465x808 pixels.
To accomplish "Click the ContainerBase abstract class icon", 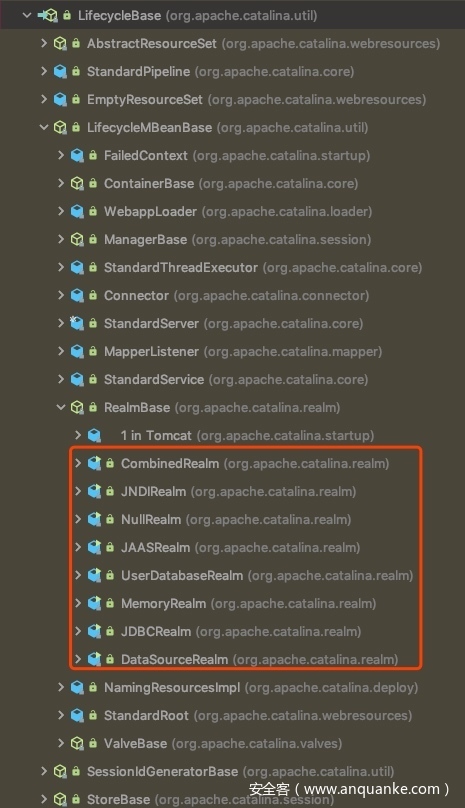I will click(x=77, y=183).
